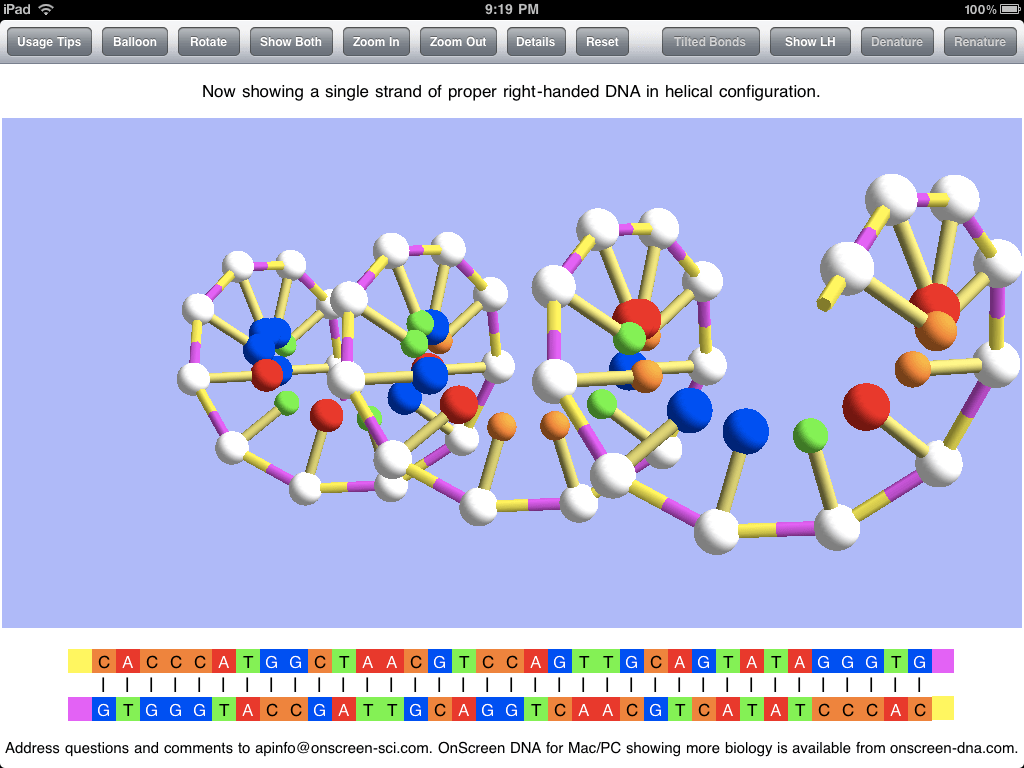Screen dimensions: 1024x768
Task: Zoom Out from the DNA helix
Action: click(x=458, y=42)
